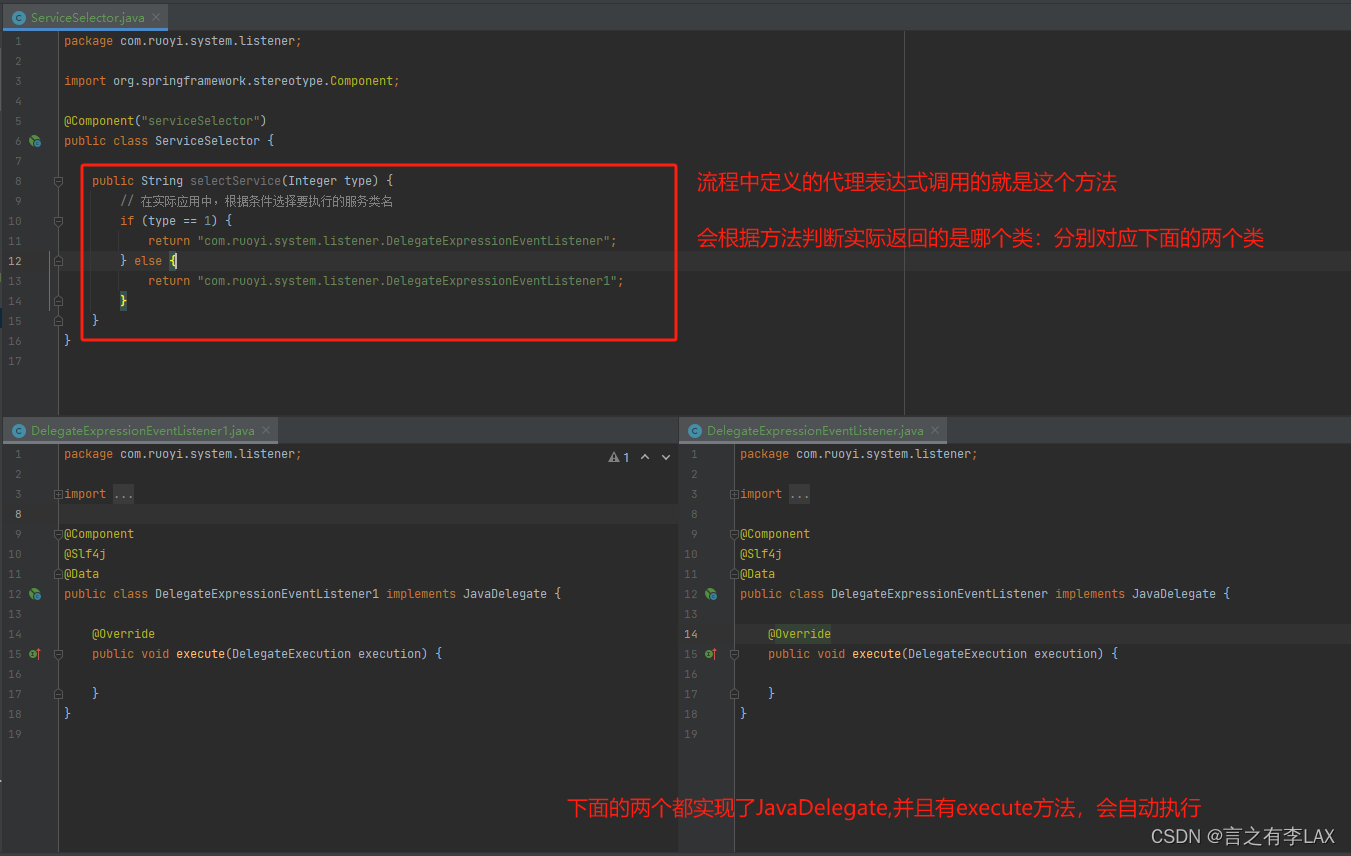Click fold marker at @Data in DelegateExpressionEventListener1.java
This screenshot has width=1351, height=856.
60,574
